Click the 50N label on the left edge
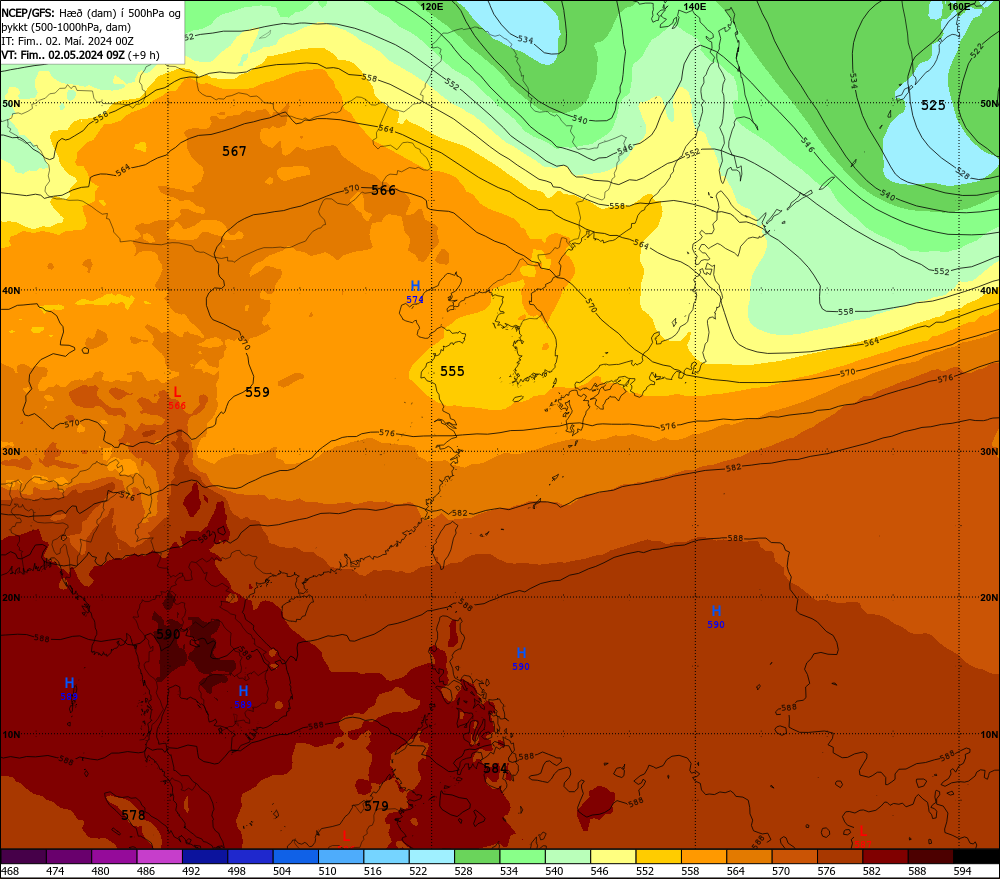Screen dimensions: 1000x879 (11, 103)
